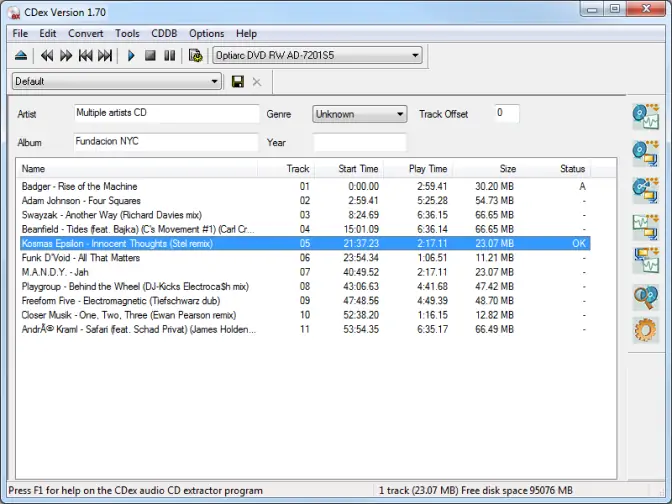Open the Edit menu
Screen dimensions: 672x504
click(48, 33)
